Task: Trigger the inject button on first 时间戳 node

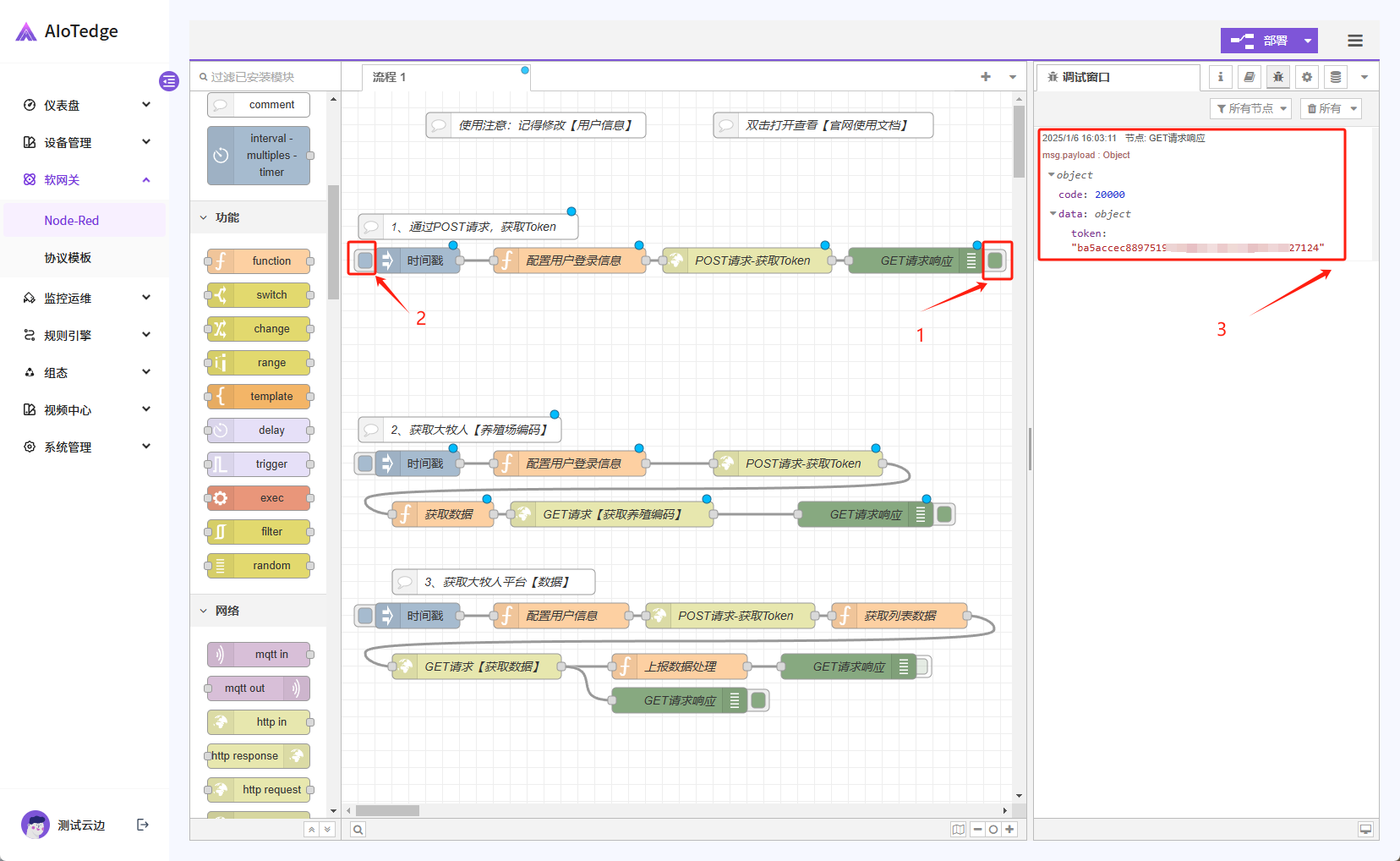Action: click(x=364, y=260)
